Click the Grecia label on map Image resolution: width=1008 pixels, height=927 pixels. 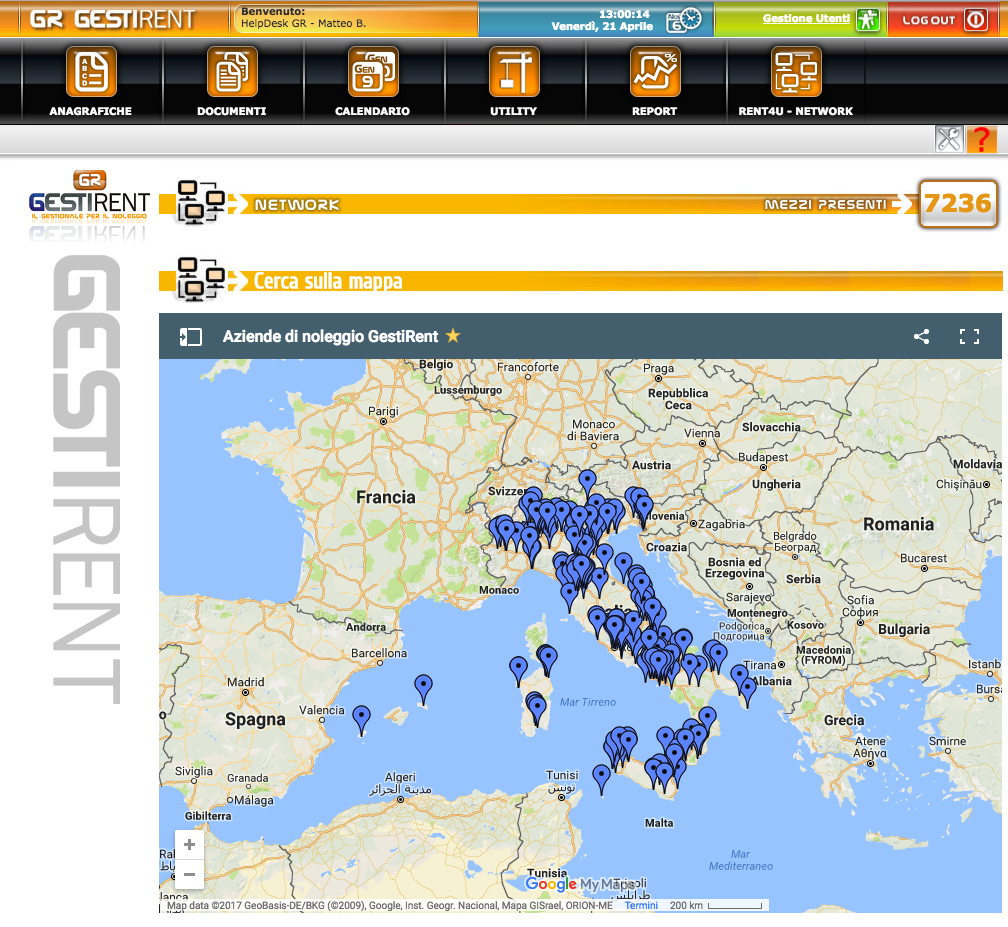(844, 720)
